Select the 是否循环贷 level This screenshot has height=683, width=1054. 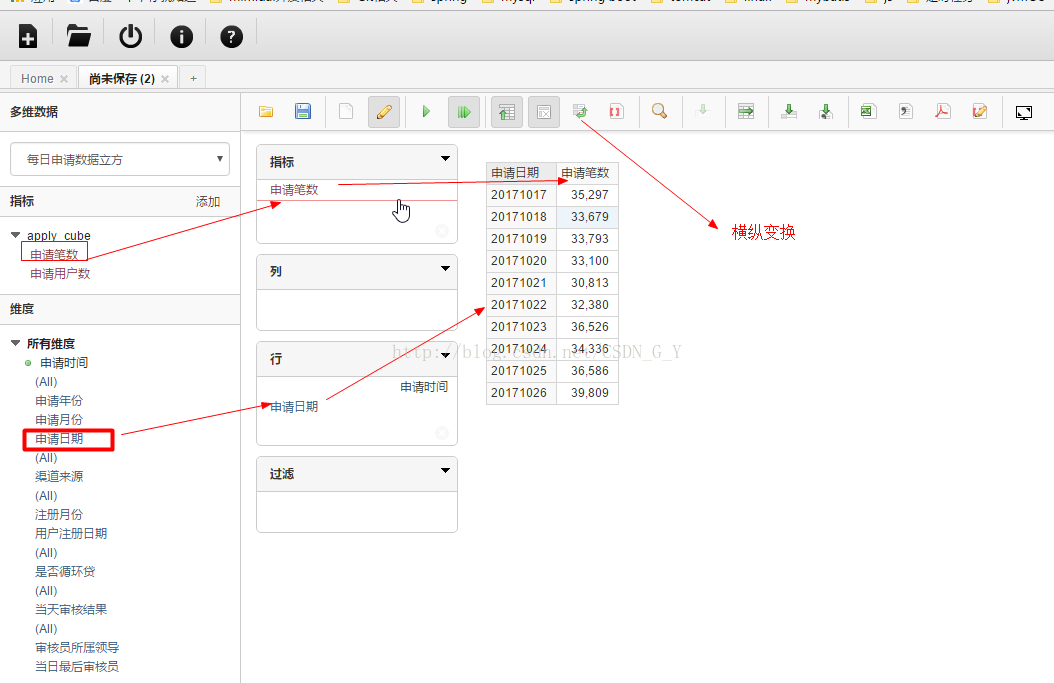click(65, 571)
